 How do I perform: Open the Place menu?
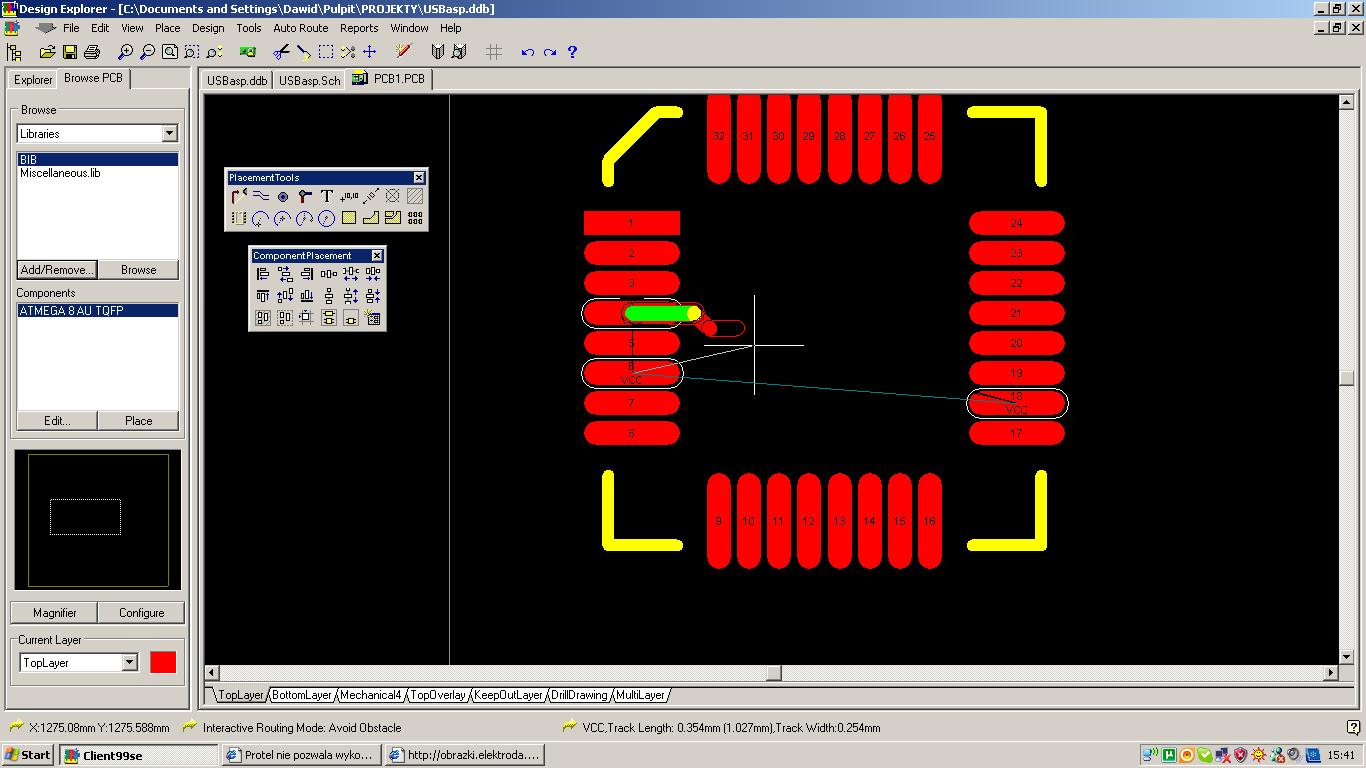(x=167, y=28)
